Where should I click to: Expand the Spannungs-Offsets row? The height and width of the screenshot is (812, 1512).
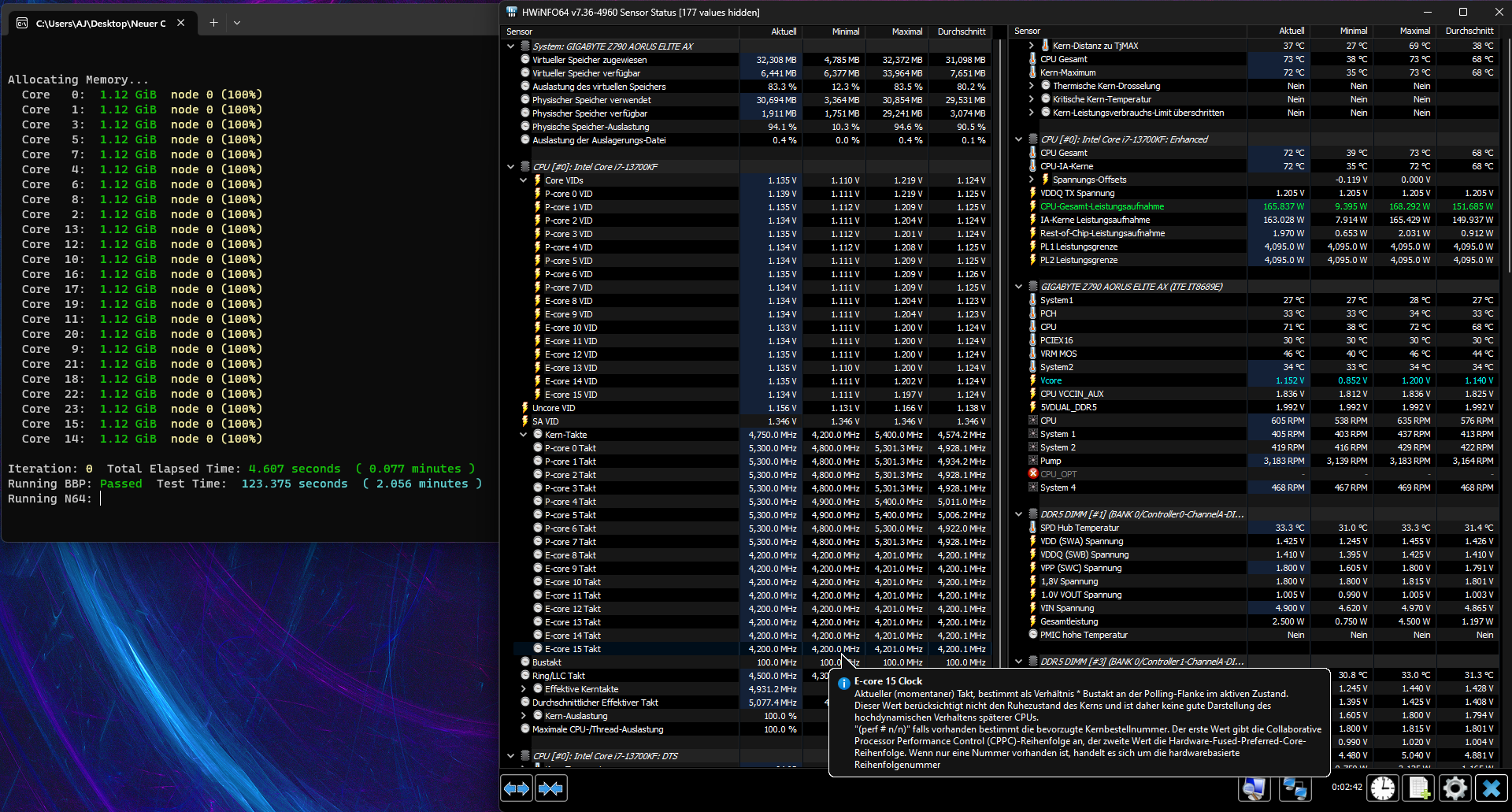(x=1031, y=180)
